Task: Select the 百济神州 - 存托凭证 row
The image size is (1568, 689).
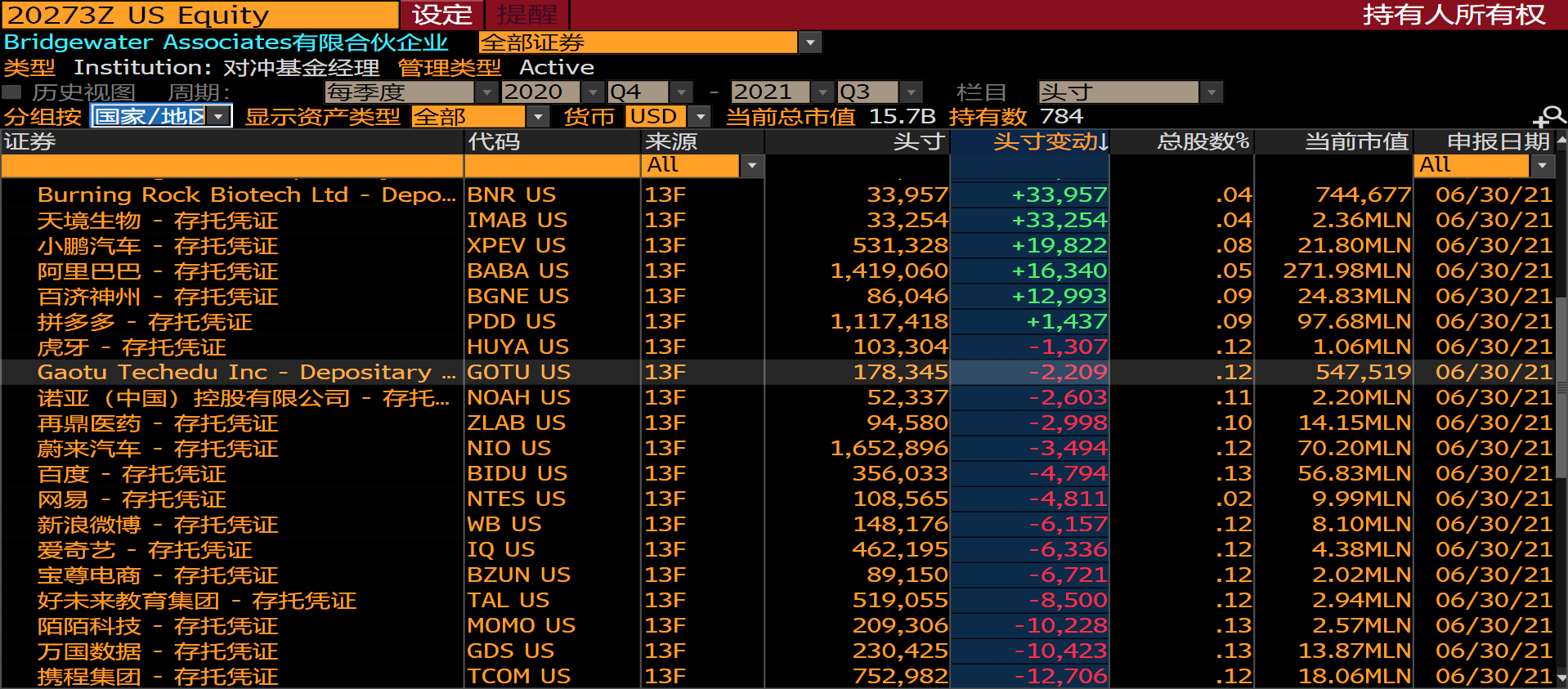Action: coord(777,297)
